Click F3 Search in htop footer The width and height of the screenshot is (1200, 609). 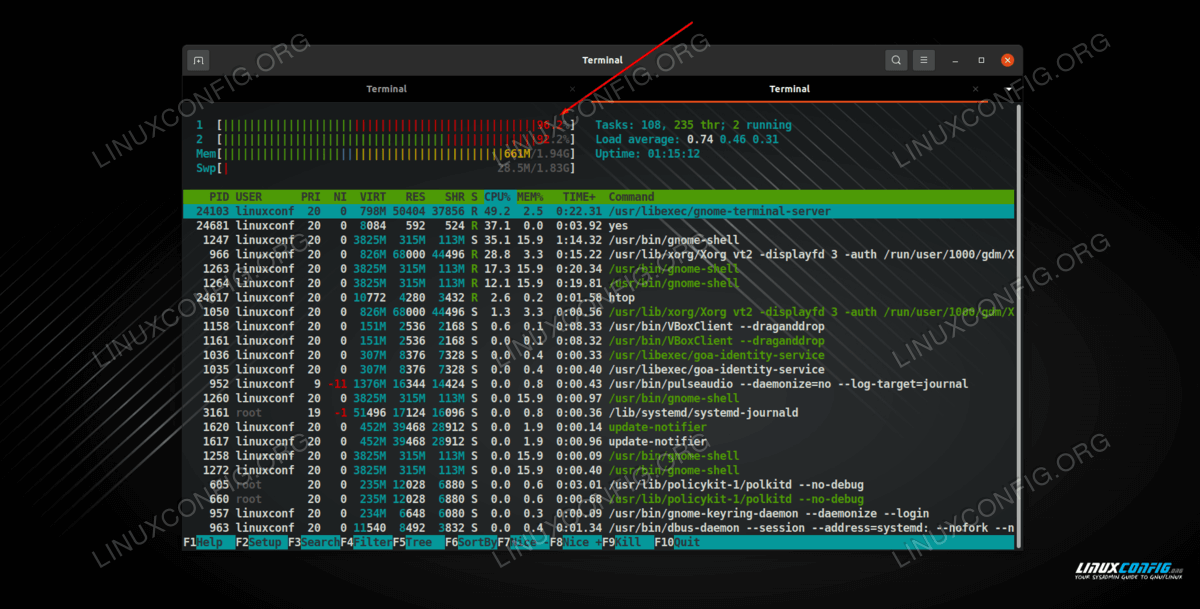[x=320, y=542]
